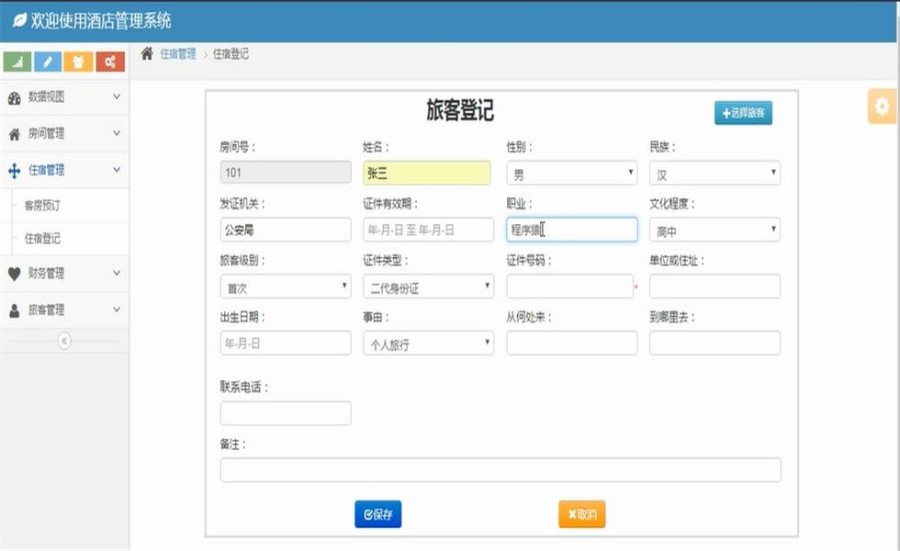Click the 证件号码 input field

tap(569, 286)
